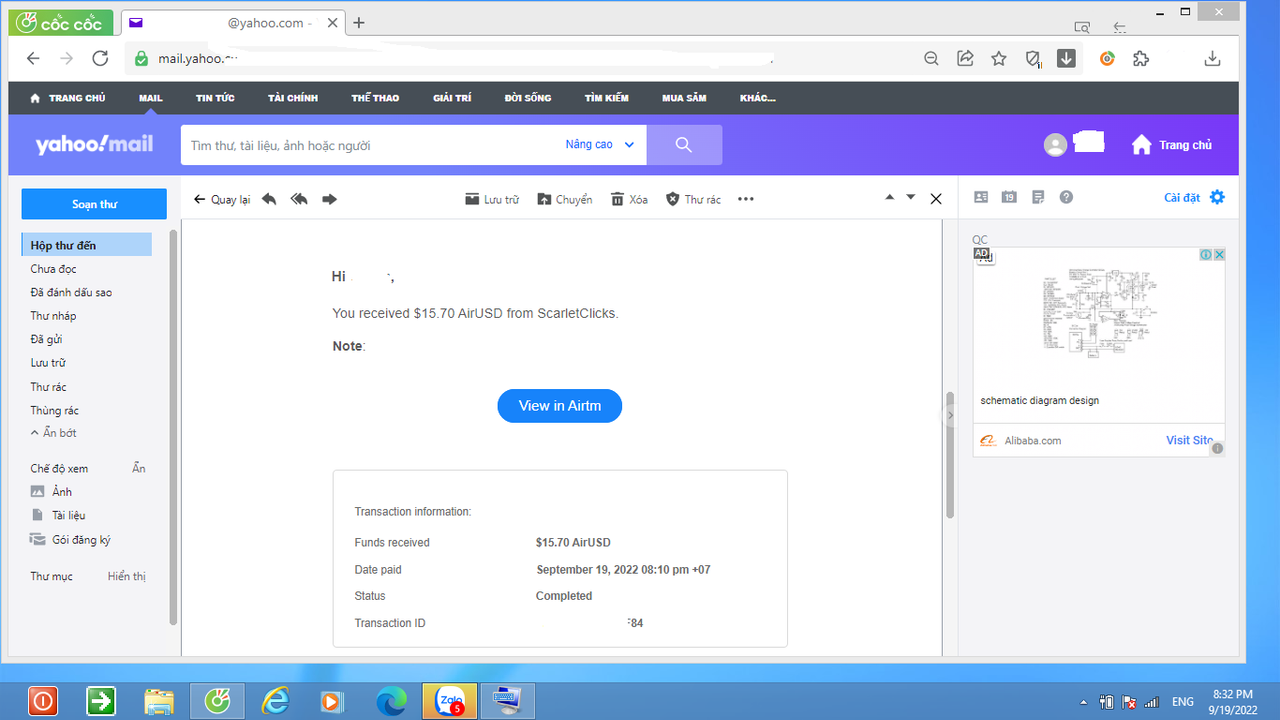The width and height of the screenshot is (1280, 720).
Task: Reply to this email
Action: (x=269, y=199)
